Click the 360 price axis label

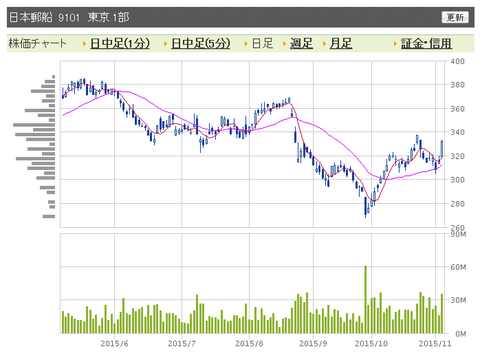pyautogui.click(x=457, y=109)
